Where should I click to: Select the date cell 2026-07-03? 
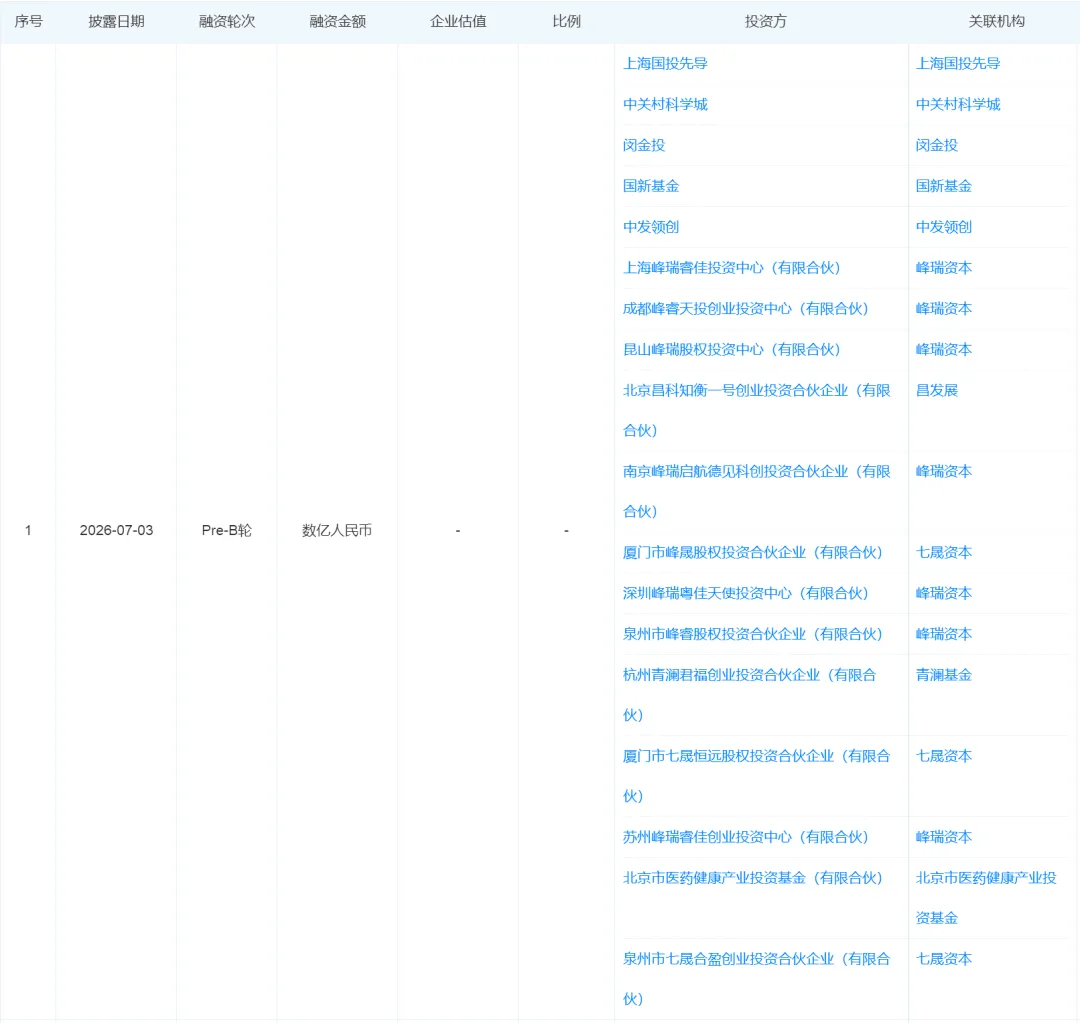pyautogui.click(x=116, y=530)
